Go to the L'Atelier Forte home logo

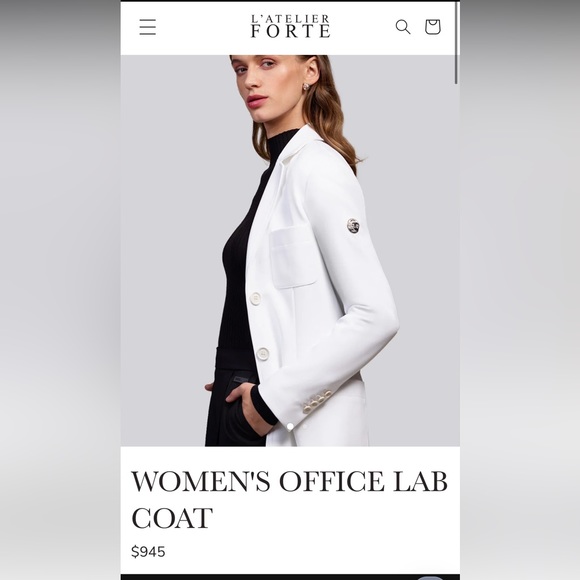[290, 26]
